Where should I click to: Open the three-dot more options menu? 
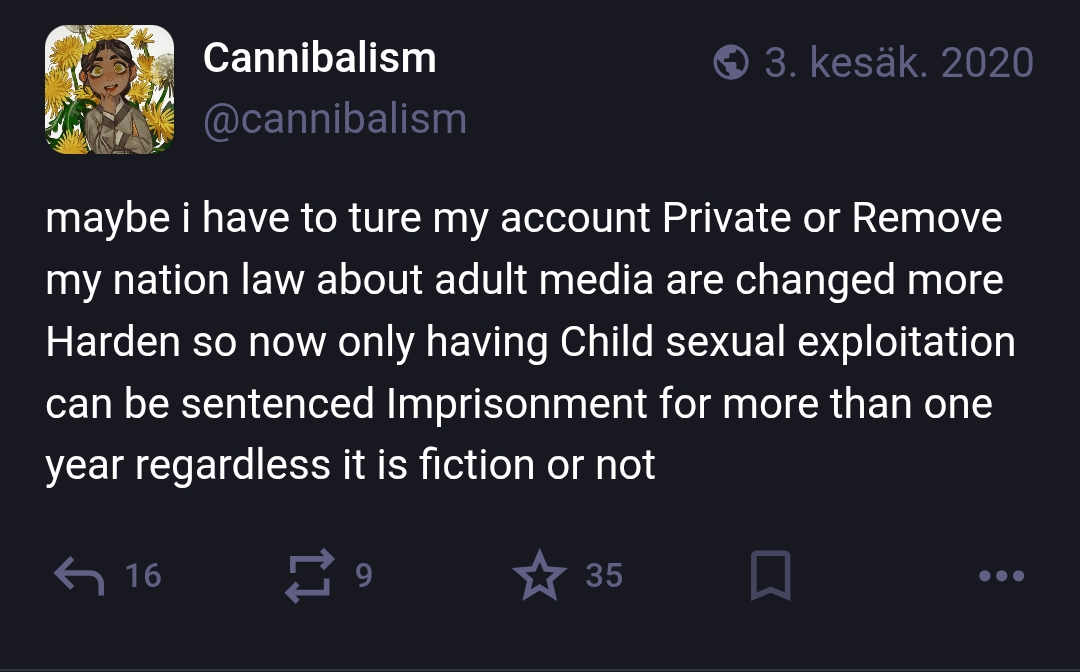(x=1001, y=576)
